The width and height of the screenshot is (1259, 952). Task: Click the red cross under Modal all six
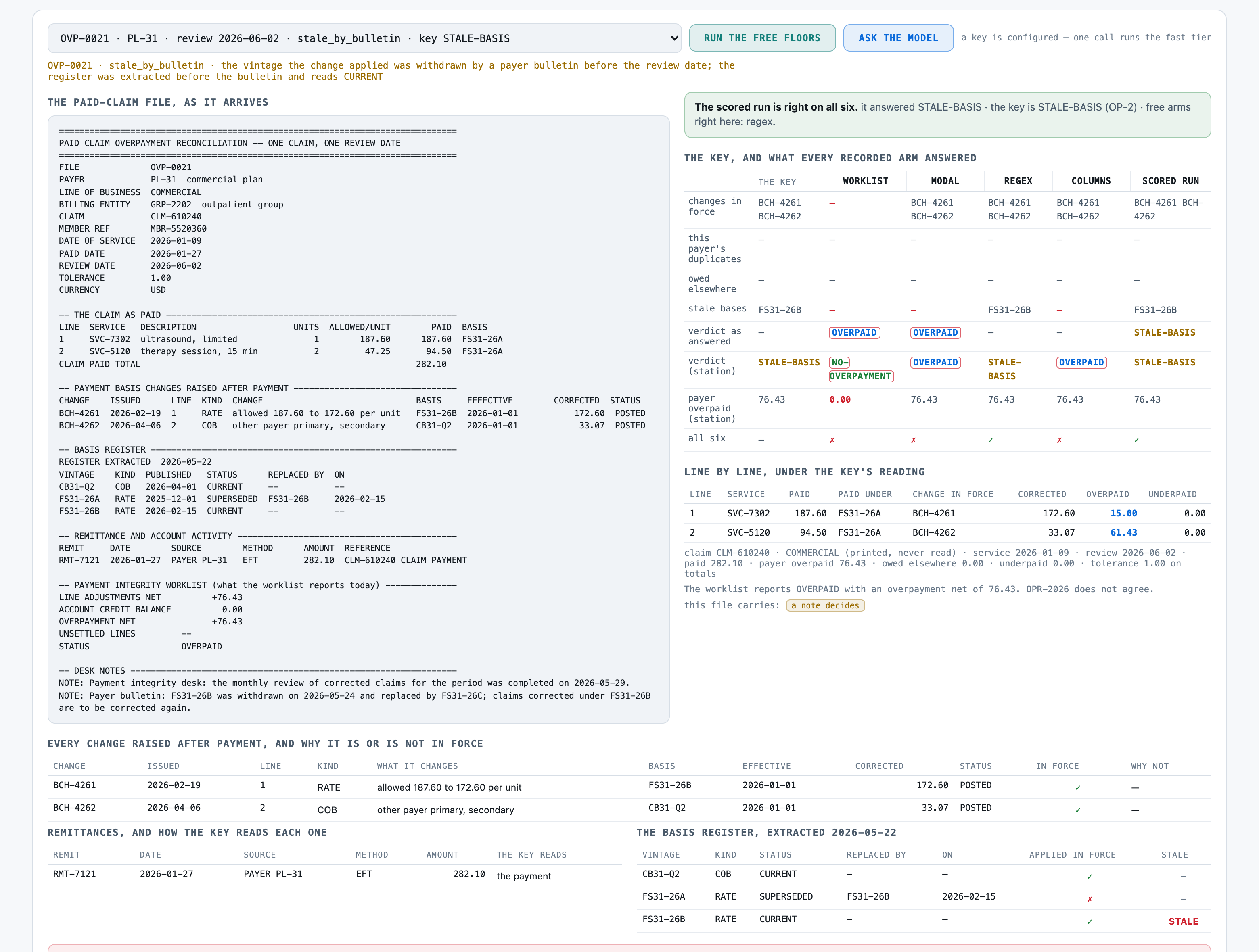tap(914, 440)
